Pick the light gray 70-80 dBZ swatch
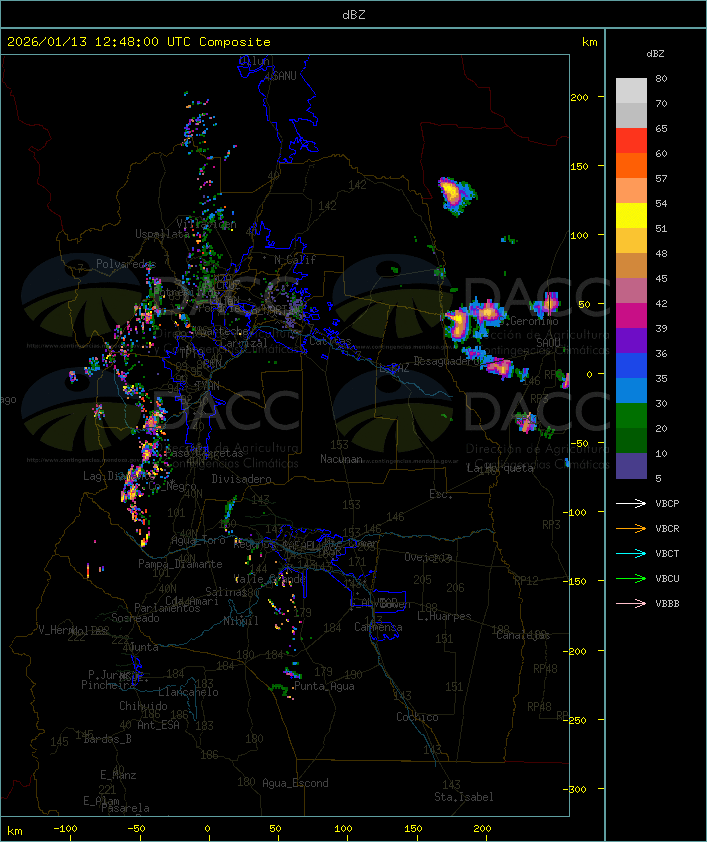707x842 pixels. (x=631, y=91)
